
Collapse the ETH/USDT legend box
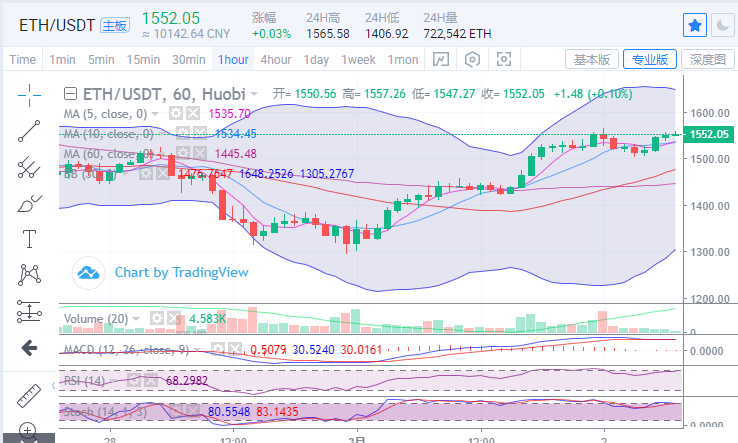(70, 94)
